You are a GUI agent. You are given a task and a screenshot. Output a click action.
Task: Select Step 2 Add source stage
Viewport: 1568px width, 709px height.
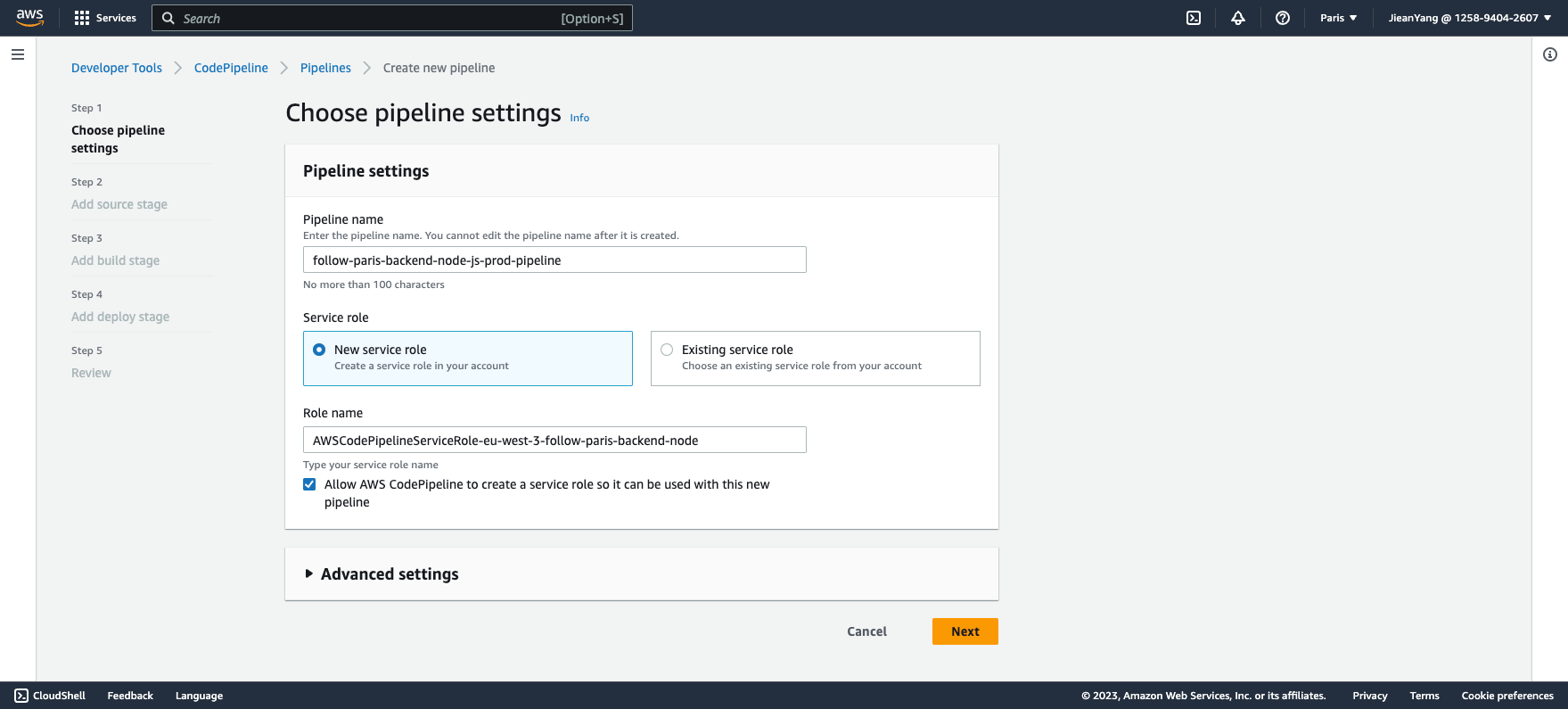pos(119,204)
